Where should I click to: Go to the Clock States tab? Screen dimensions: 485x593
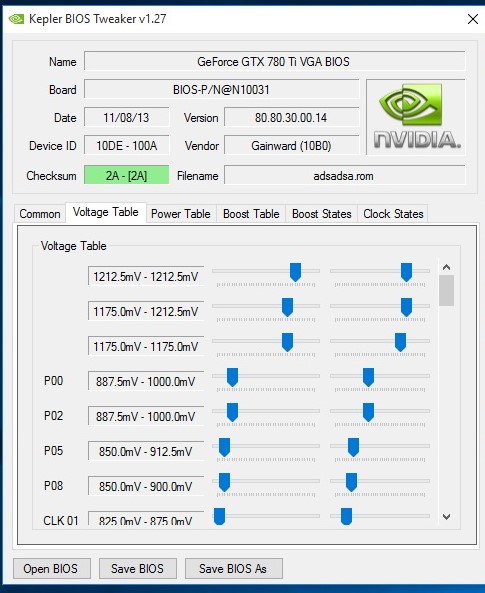(x=393, y=214)
